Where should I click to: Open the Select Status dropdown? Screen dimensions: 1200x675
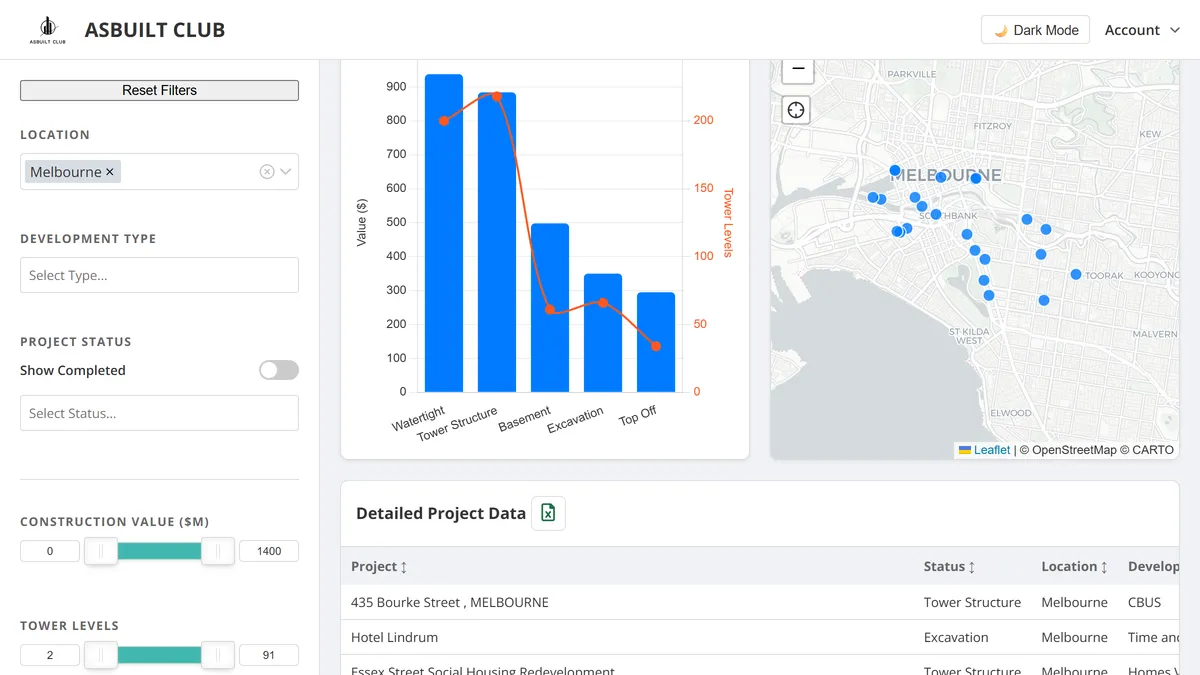click(x=159, y=413)
